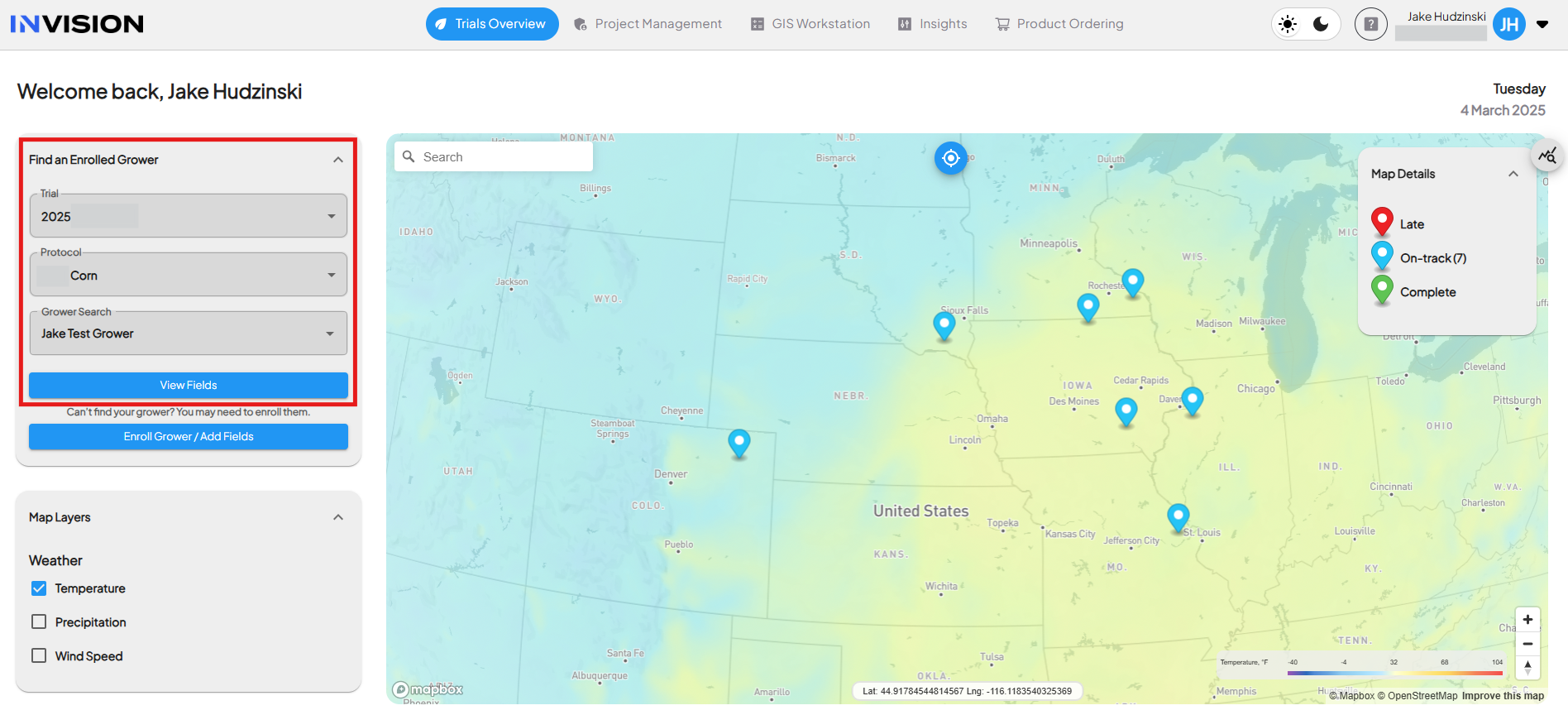The image size is (1568, 715).
Task: Collapse the Map Layers panel
Action: (338, 518)
